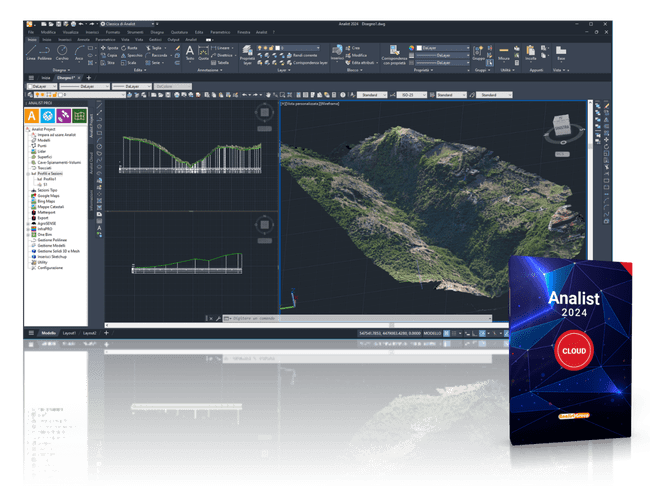The height and width of the screenshot is (486, 650).
Task: Expand the Disegna panel dropdown
Action: click(61, 70)
